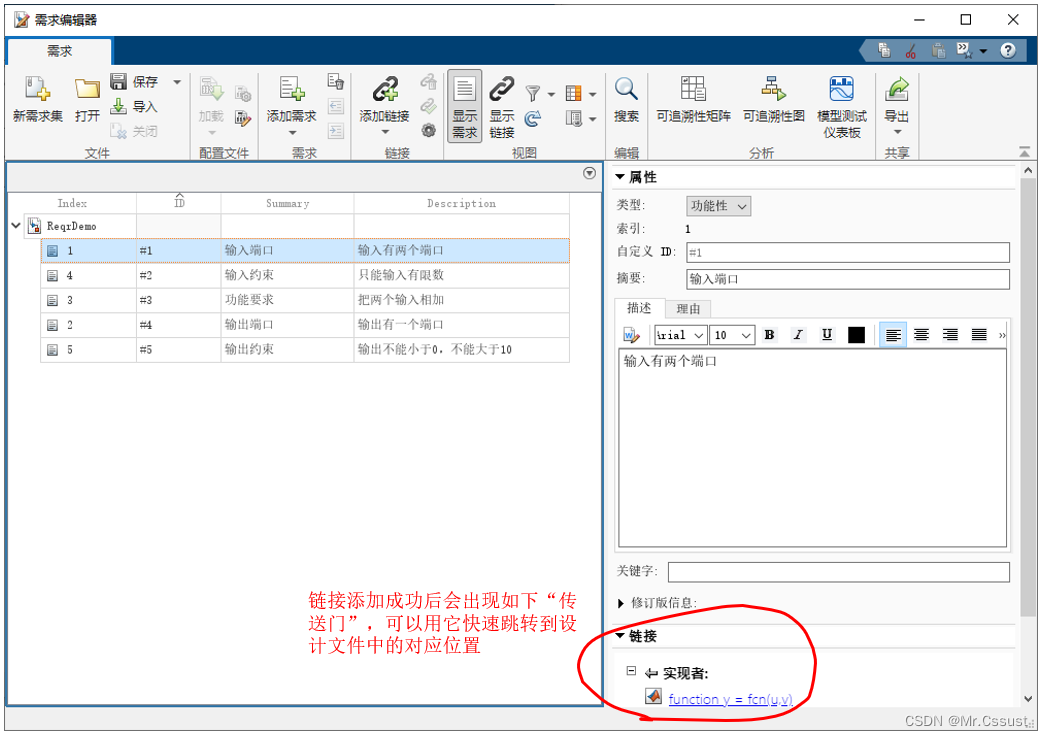Click the 新需求集 (New Requirement Set) icon
This screenshot has width=1043, height=736.
(x=37, y=91)
